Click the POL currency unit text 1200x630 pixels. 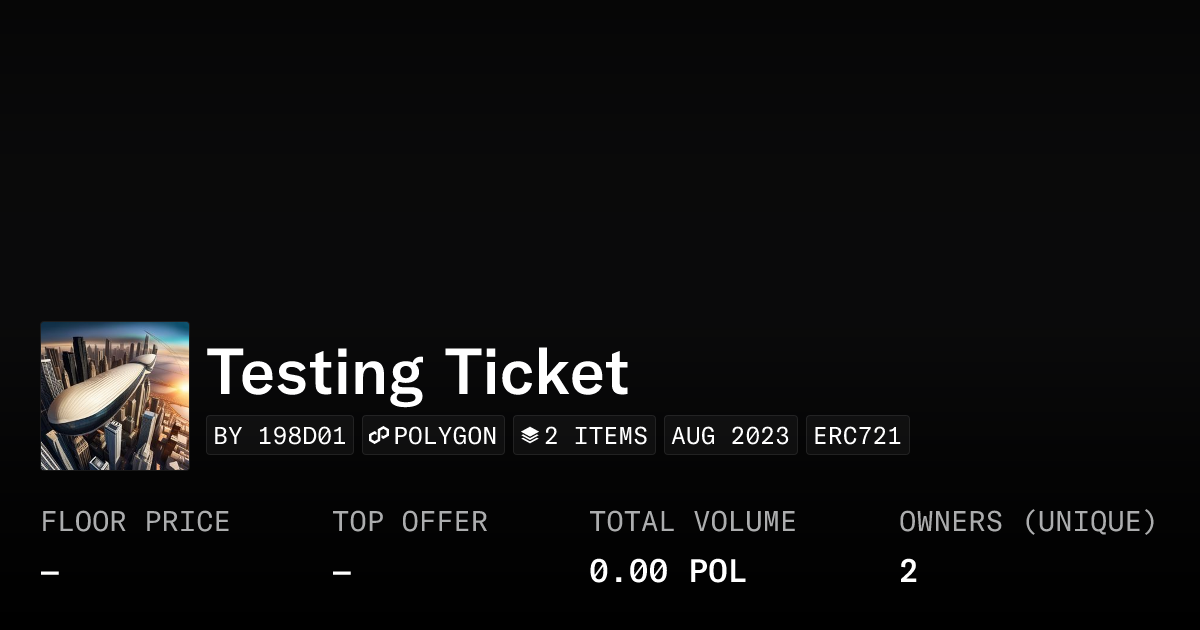[718, 572]
